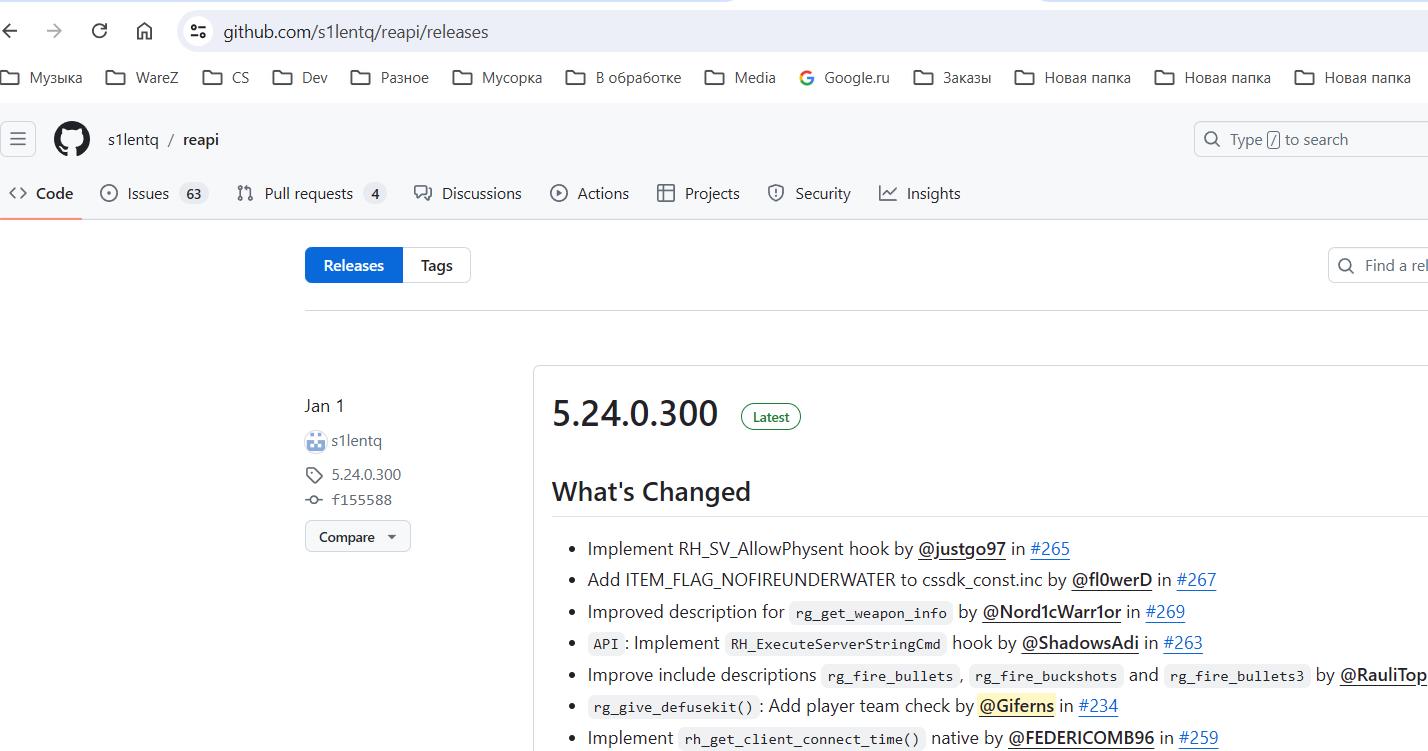Open s1lentq author link under Jan 1
This screenshot has height=751, width=1428.
click(x=357, y=441)
